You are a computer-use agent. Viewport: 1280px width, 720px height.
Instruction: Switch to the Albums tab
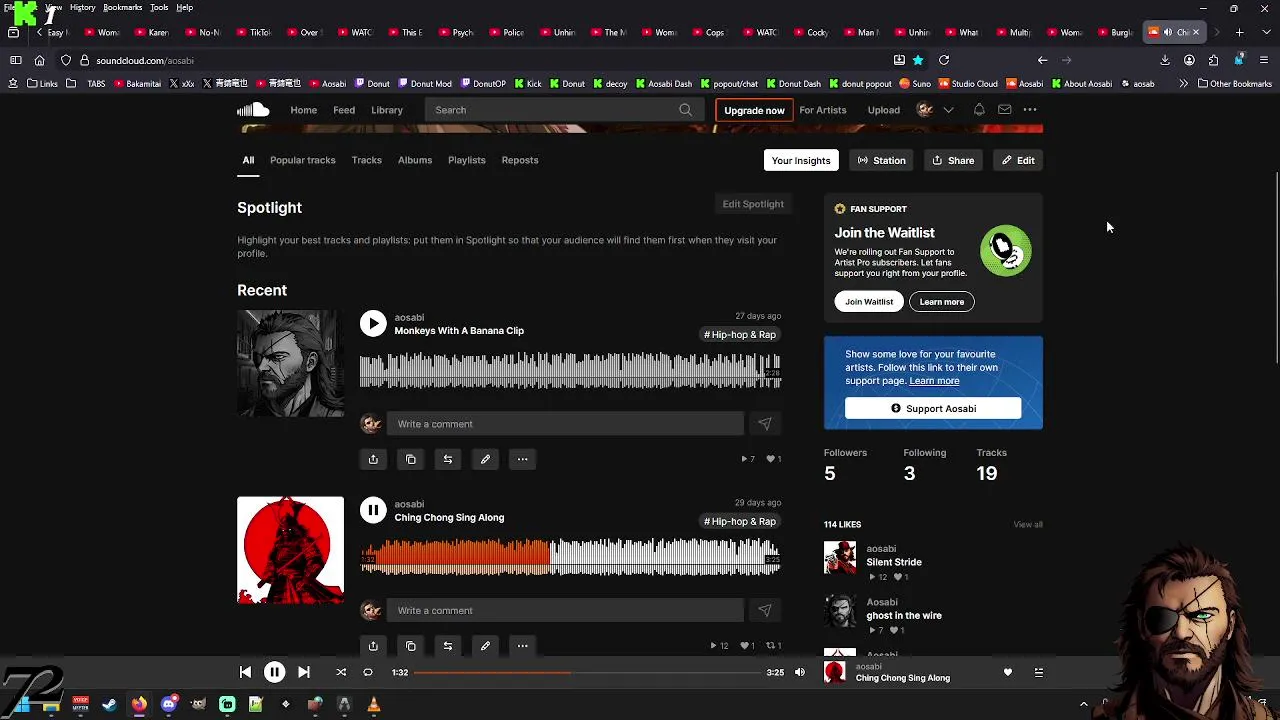415,160
